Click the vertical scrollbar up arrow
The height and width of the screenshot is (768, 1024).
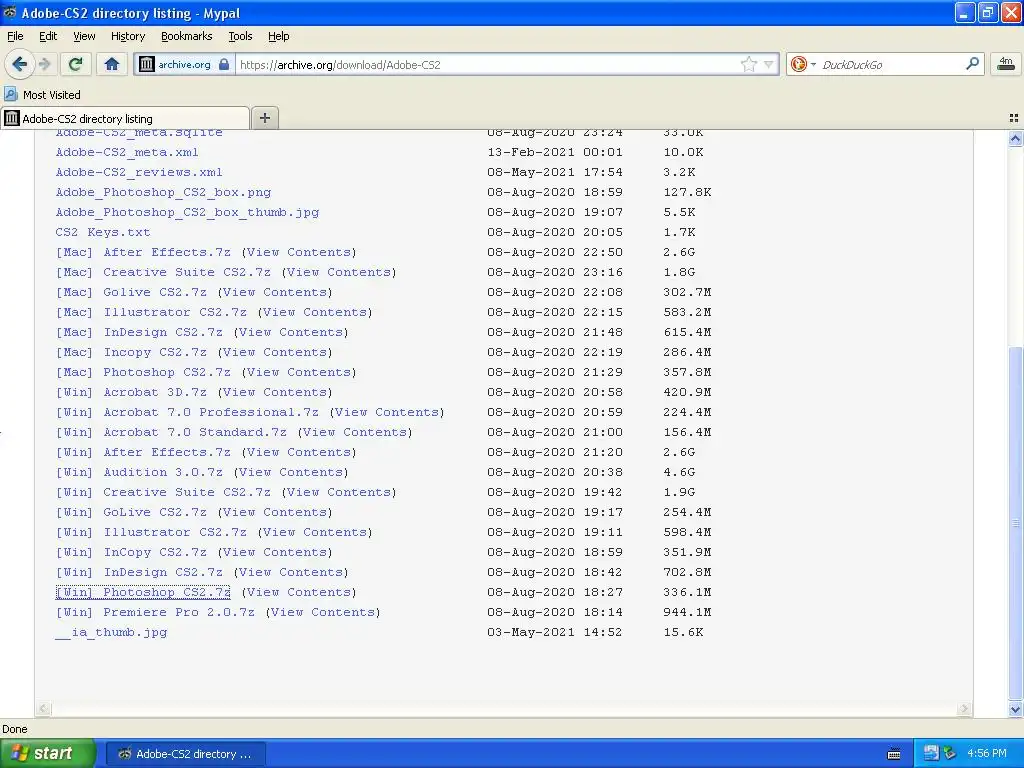1015,138
